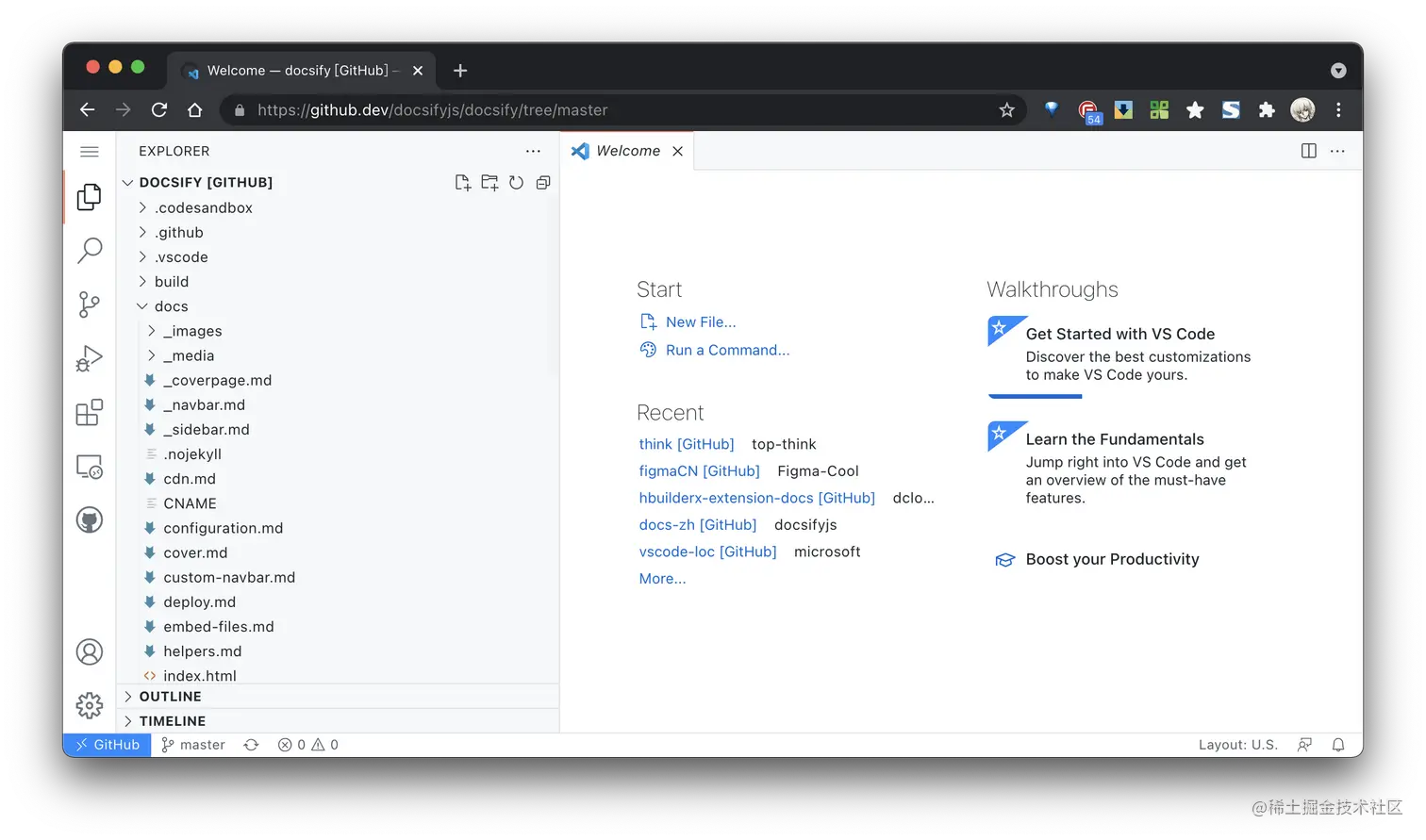Click the New File... link
Image resolution: width=1426 pixels, height=840 pixels.
pos(701,322)
